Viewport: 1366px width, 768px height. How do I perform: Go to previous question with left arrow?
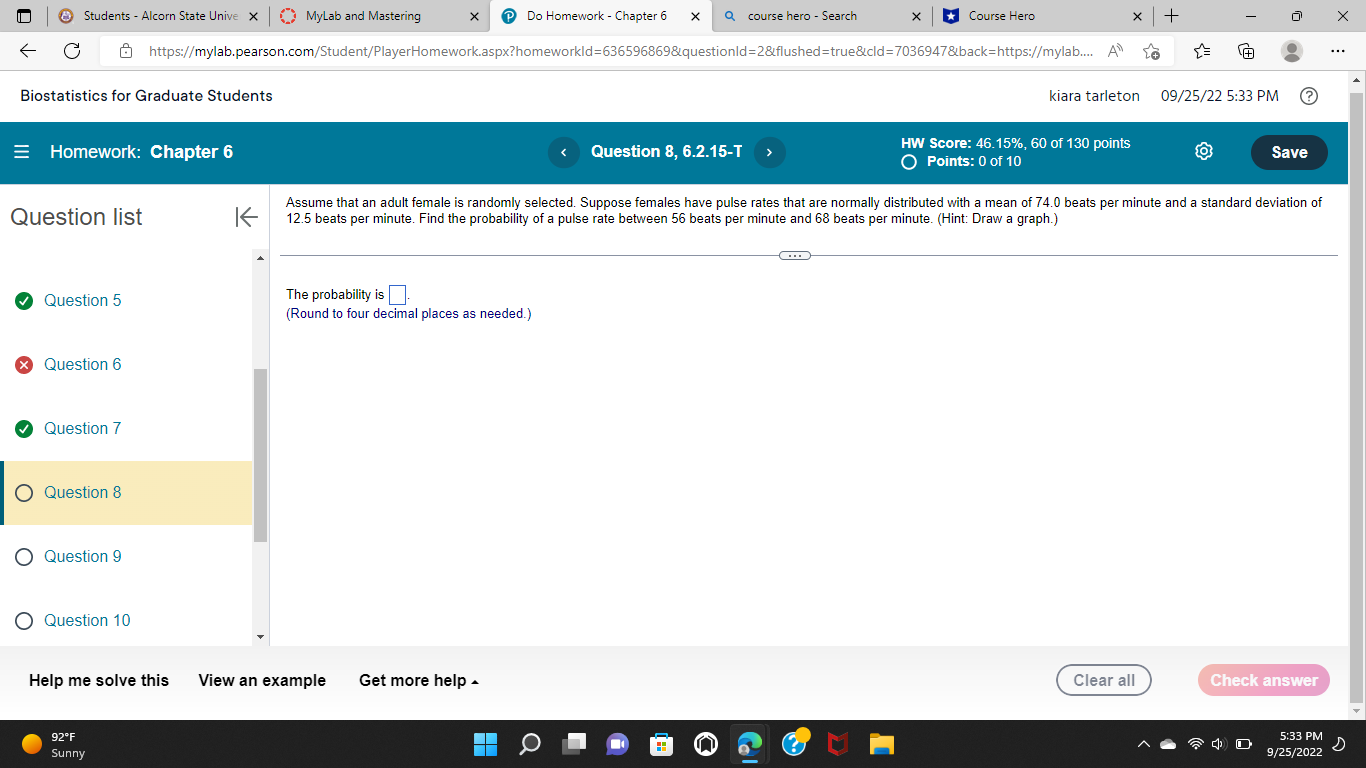click(564, 152)
